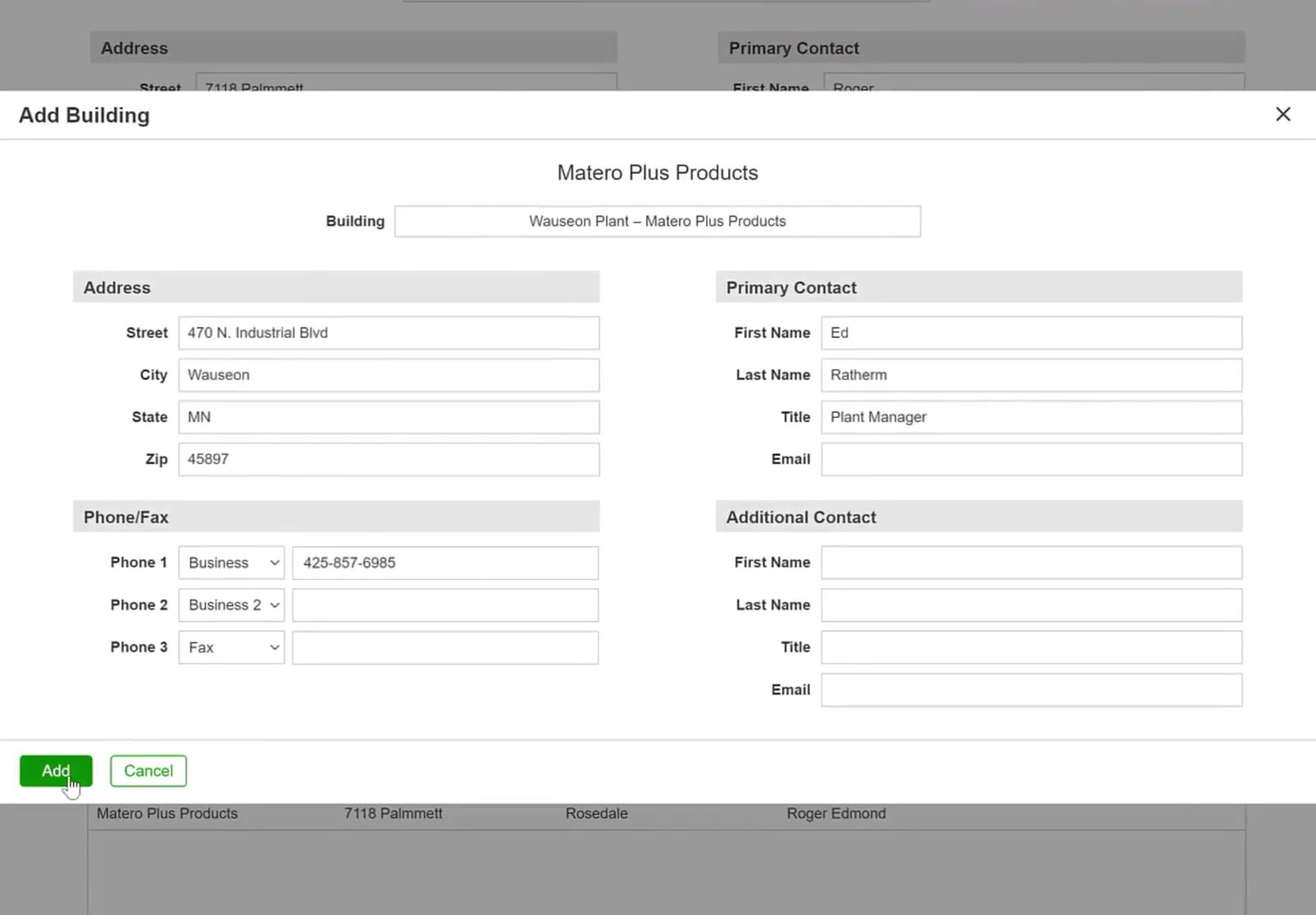Click Additional Contact First Name field

(1031, 563)
